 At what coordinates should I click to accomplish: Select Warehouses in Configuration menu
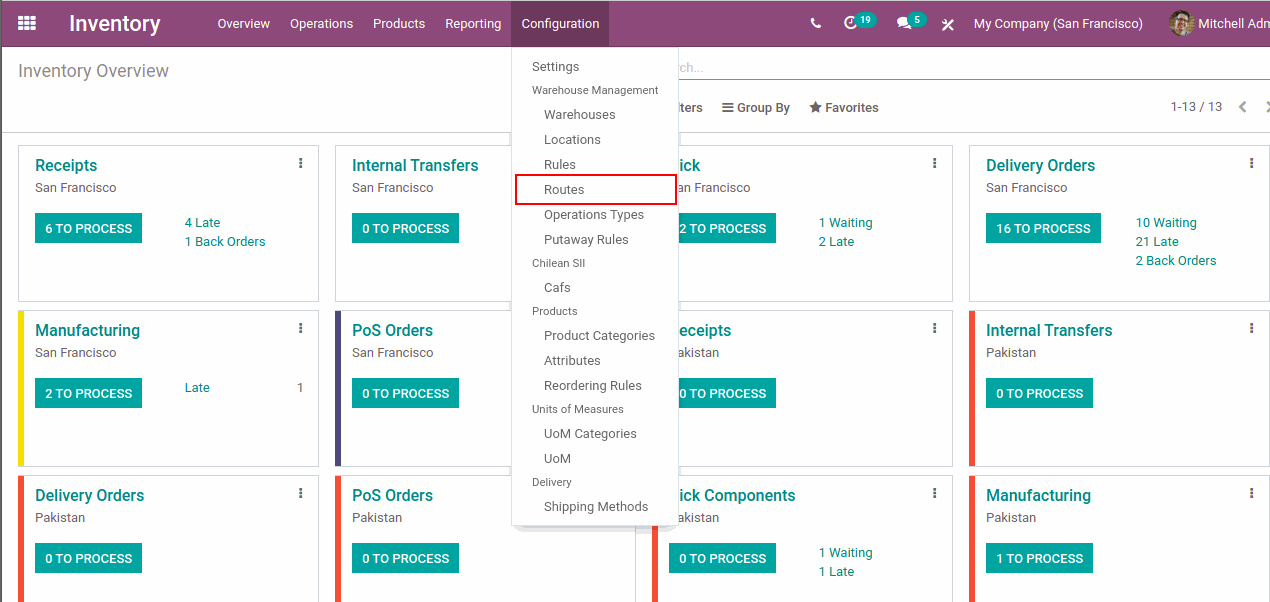[x=579, y=115]
